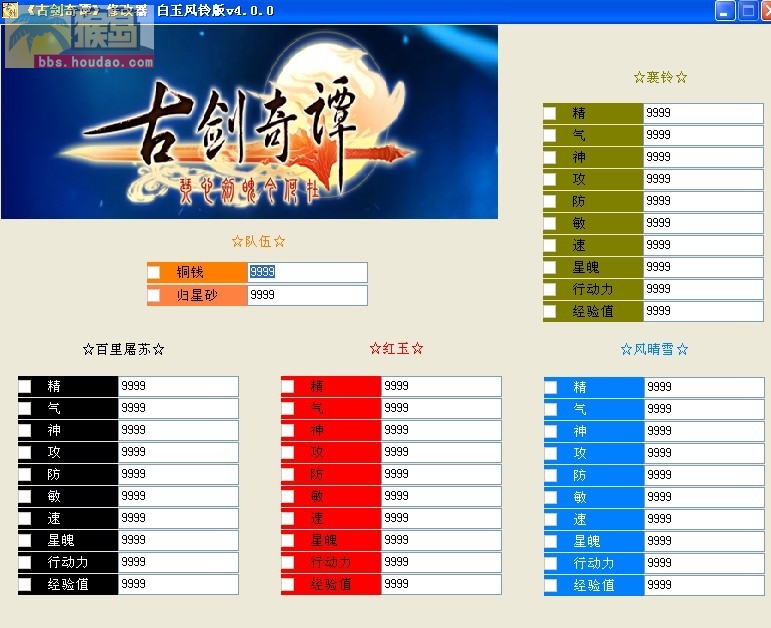Tick 红玉's 精 checkbox

point(288,387)
